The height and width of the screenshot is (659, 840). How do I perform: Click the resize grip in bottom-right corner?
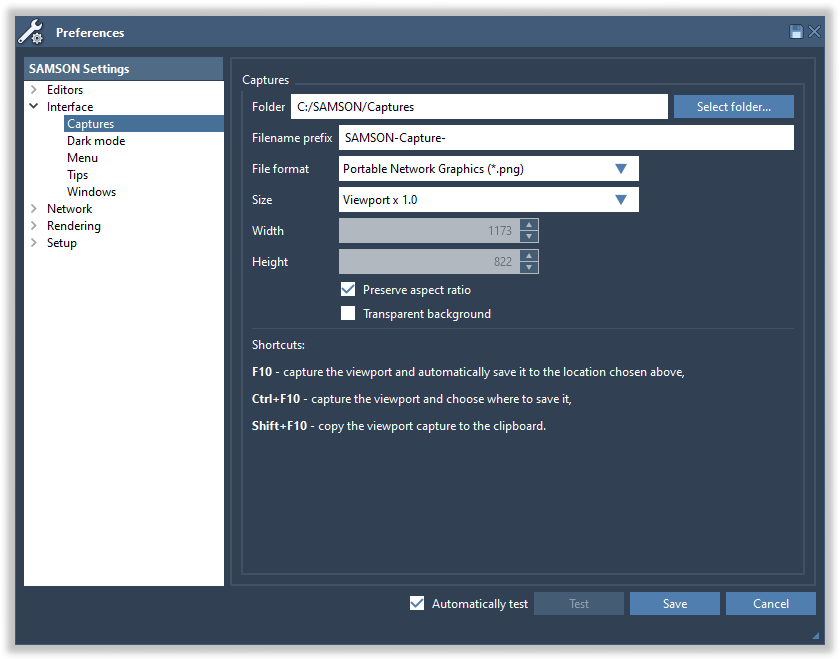[x=813, y=635]
